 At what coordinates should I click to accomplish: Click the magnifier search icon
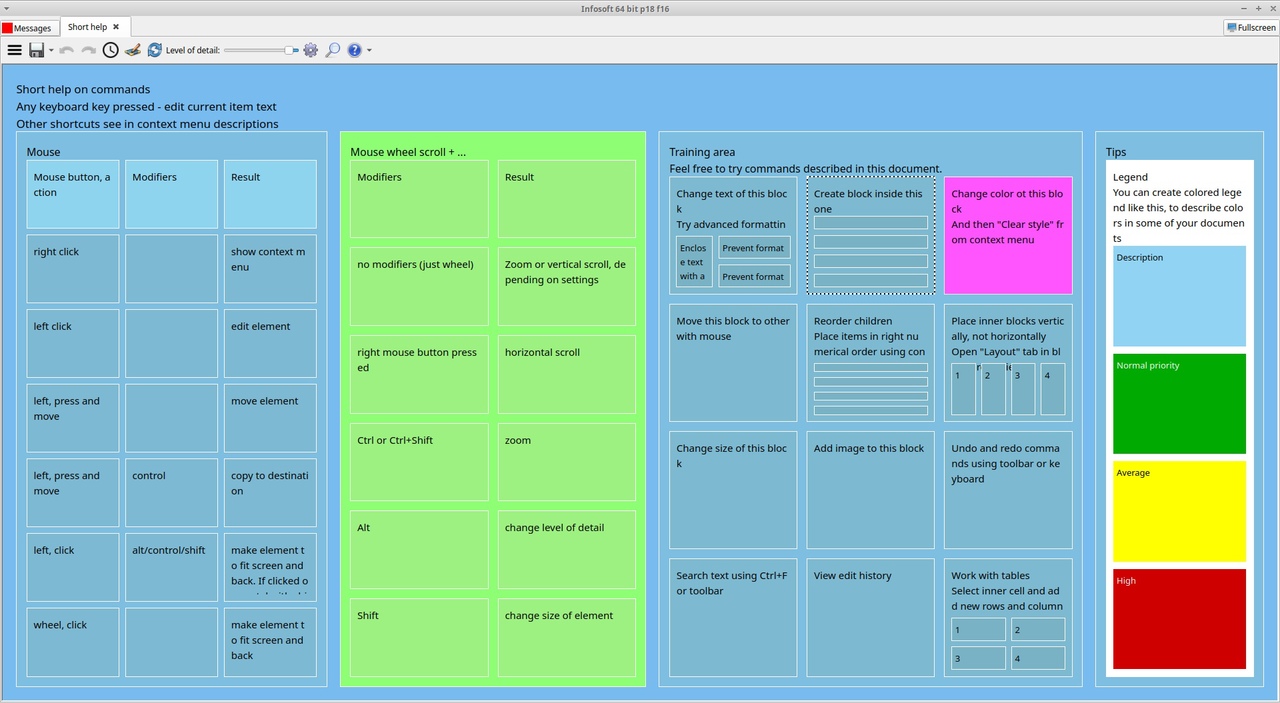coord(333,50)
